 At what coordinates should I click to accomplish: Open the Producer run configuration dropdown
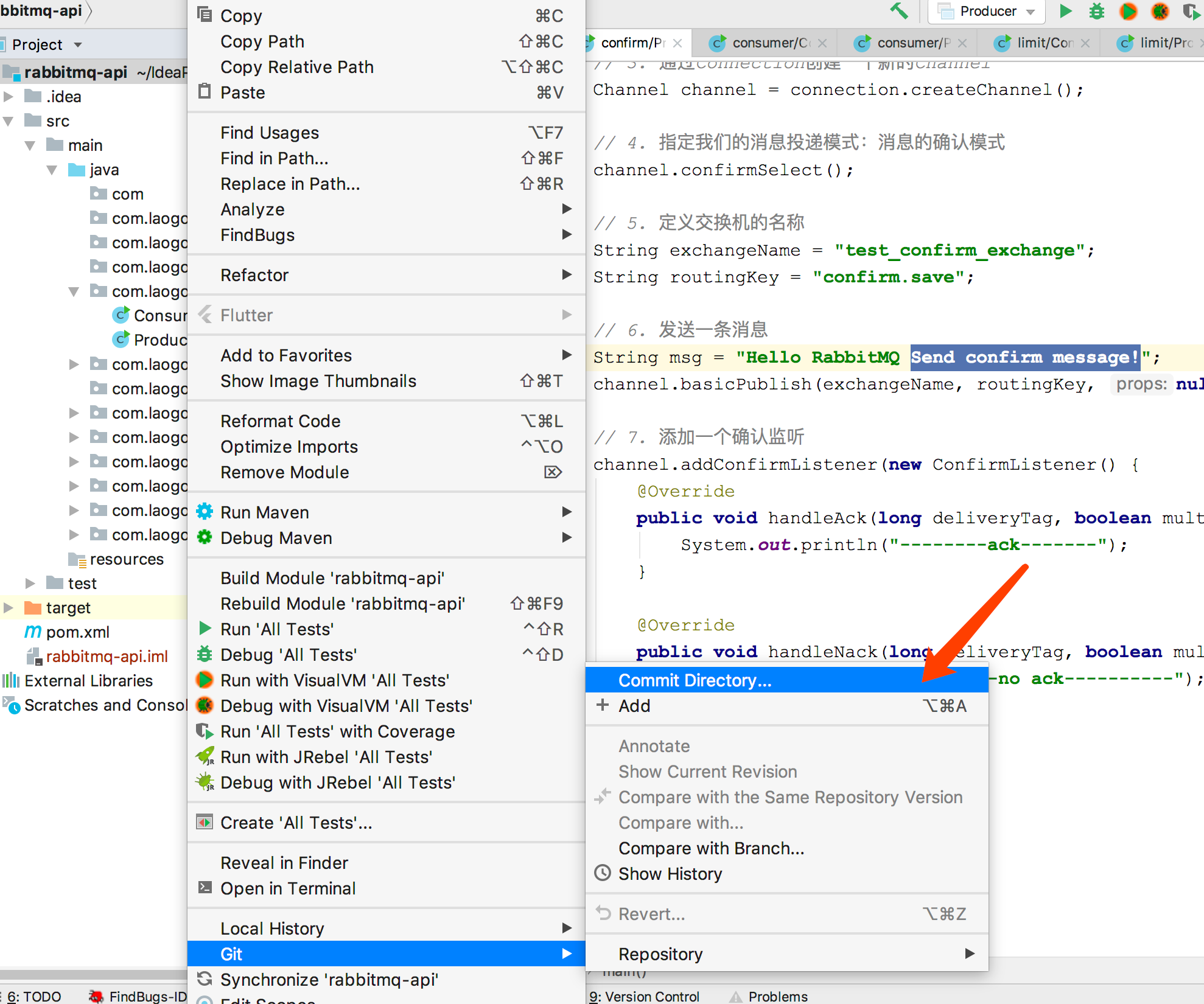click(x=987, y=11)
